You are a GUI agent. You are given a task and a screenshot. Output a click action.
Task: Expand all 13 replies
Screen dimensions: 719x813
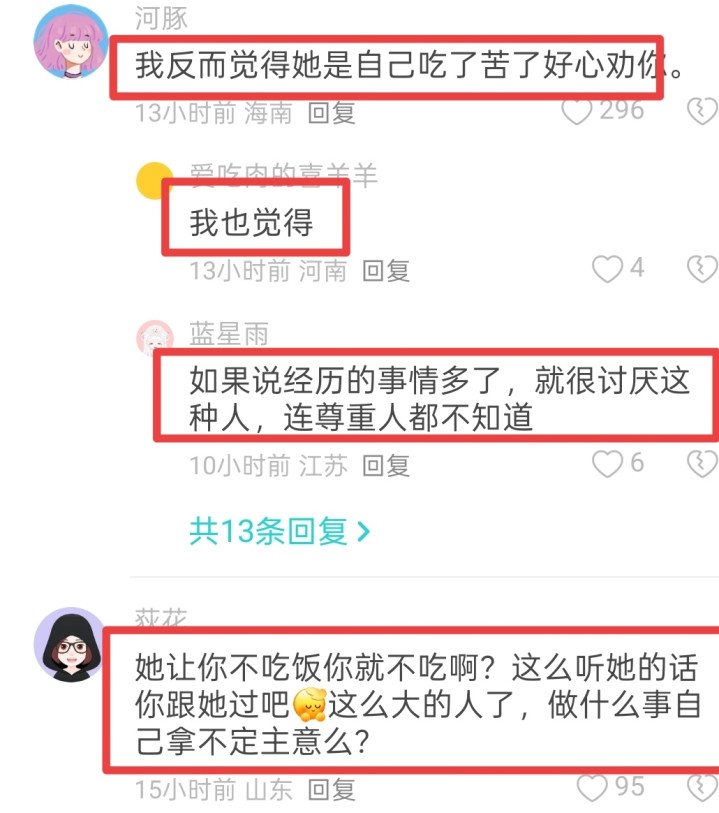click(279, 531)
